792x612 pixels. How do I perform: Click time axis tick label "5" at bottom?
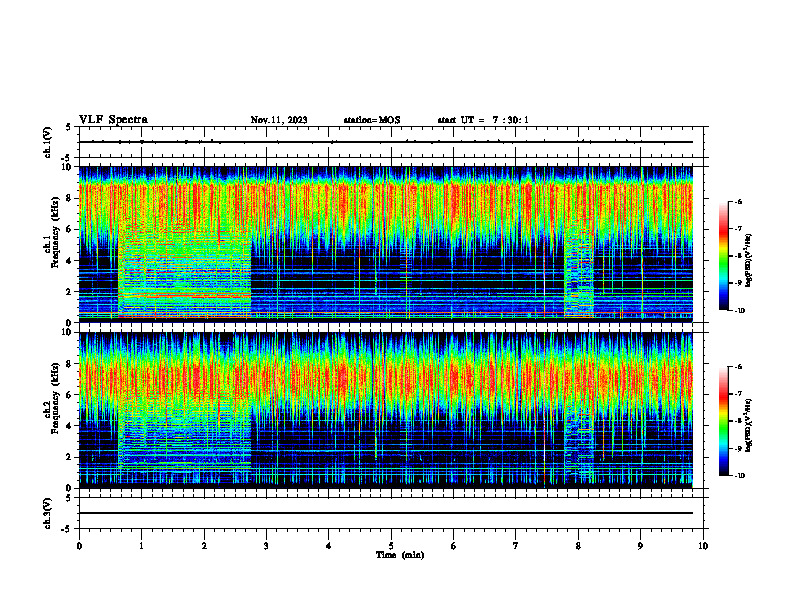[391, 546]
